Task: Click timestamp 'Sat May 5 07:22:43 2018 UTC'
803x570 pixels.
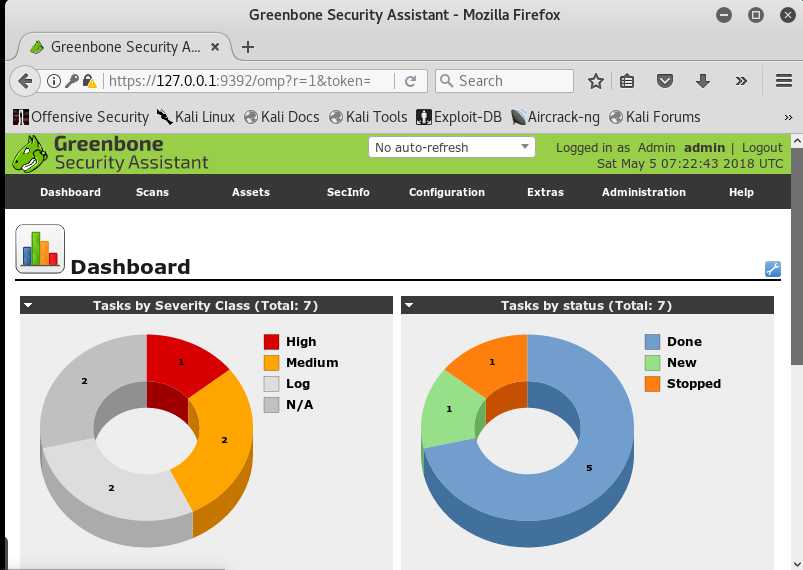Action: [689, 164]
